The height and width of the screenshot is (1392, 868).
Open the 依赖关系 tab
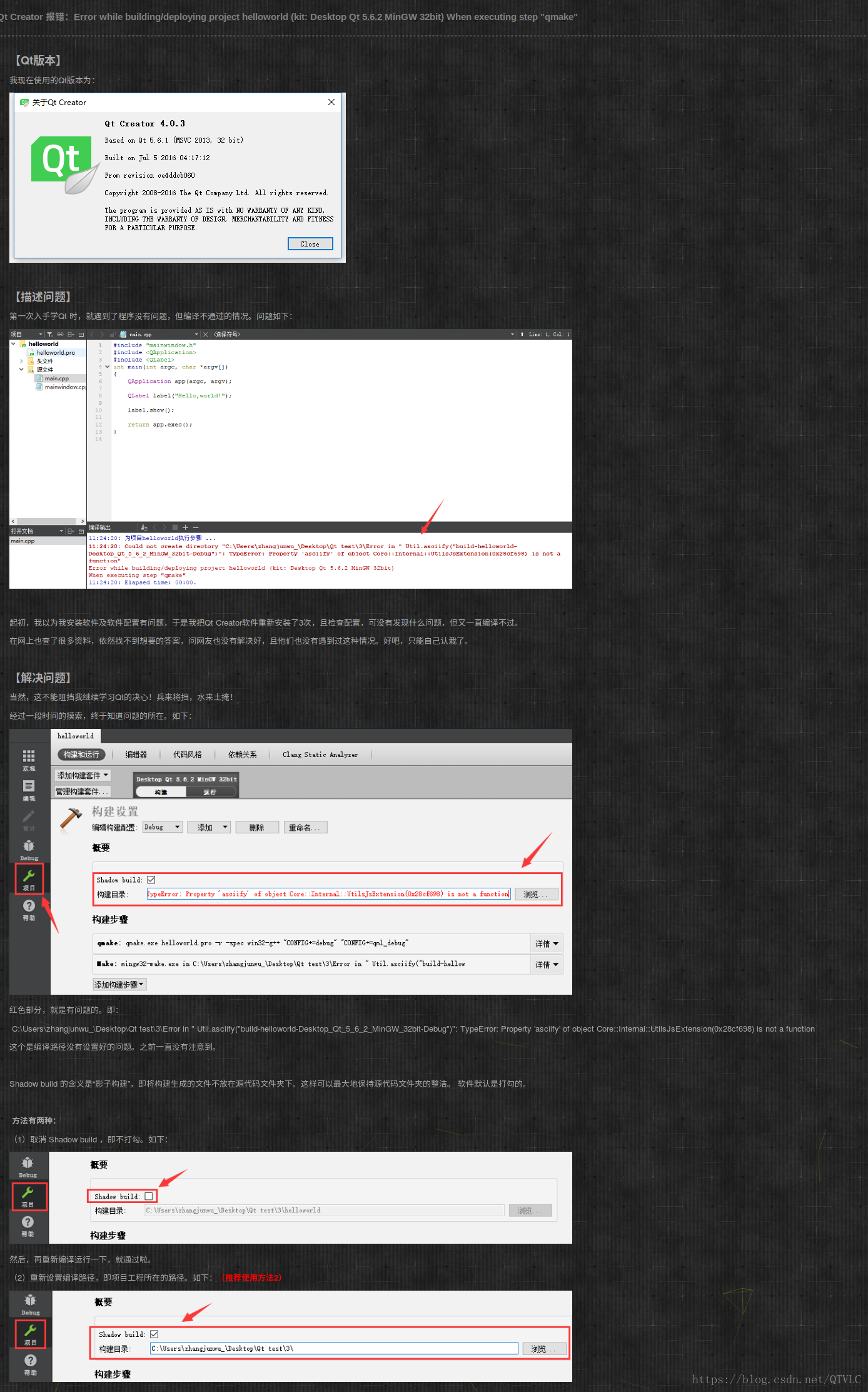[243, 754]
